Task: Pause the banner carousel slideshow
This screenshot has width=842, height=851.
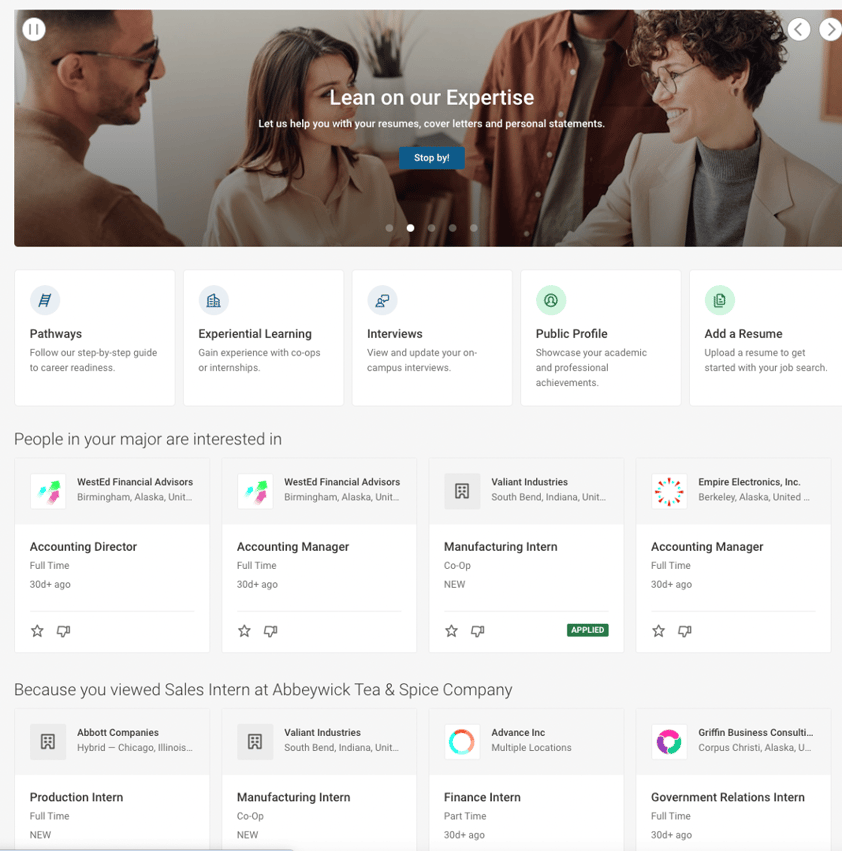Action: coord(34,29)
